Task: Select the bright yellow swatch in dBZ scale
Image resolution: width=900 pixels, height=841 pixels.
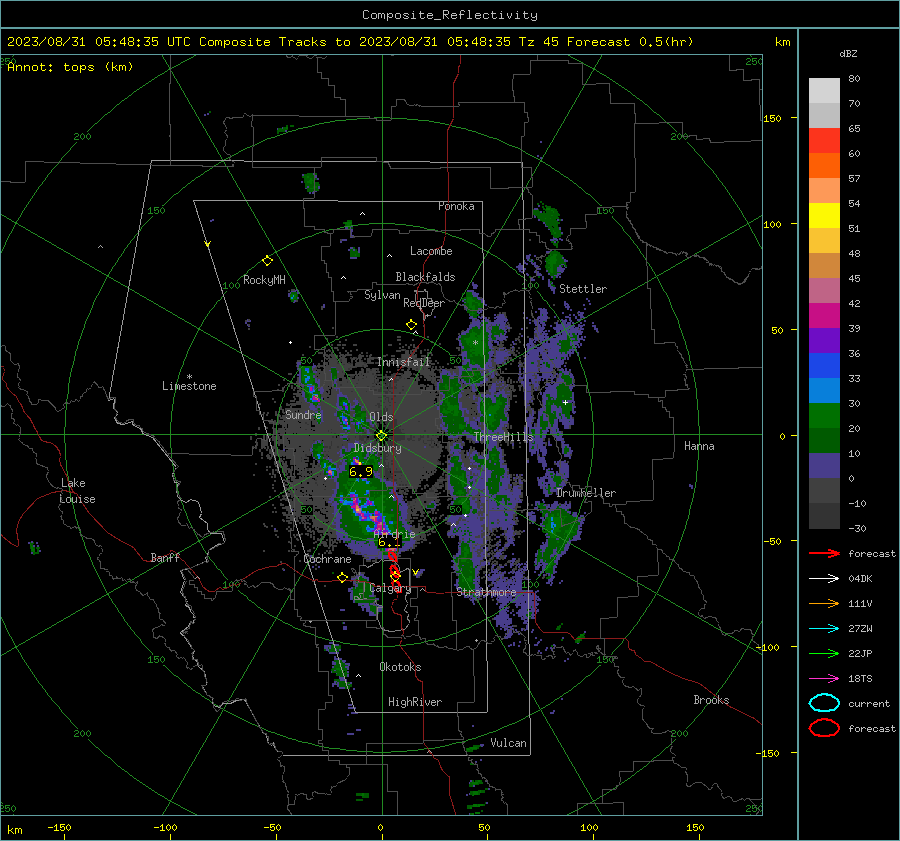Action: pyautogui.click(x=824, y=215)
